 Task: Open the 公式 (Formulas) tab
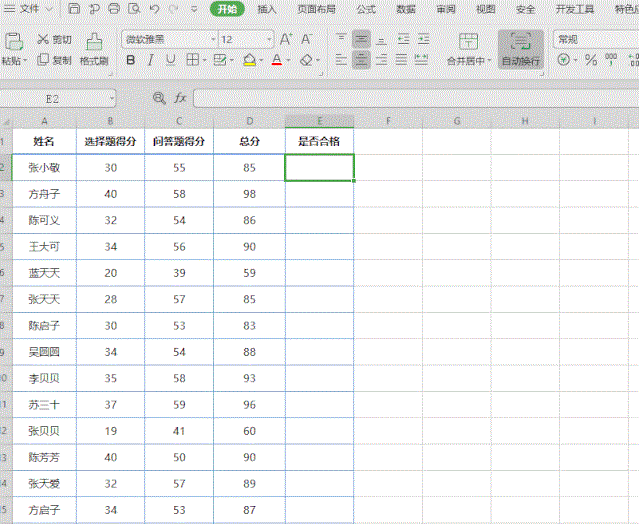pos(366,9)
